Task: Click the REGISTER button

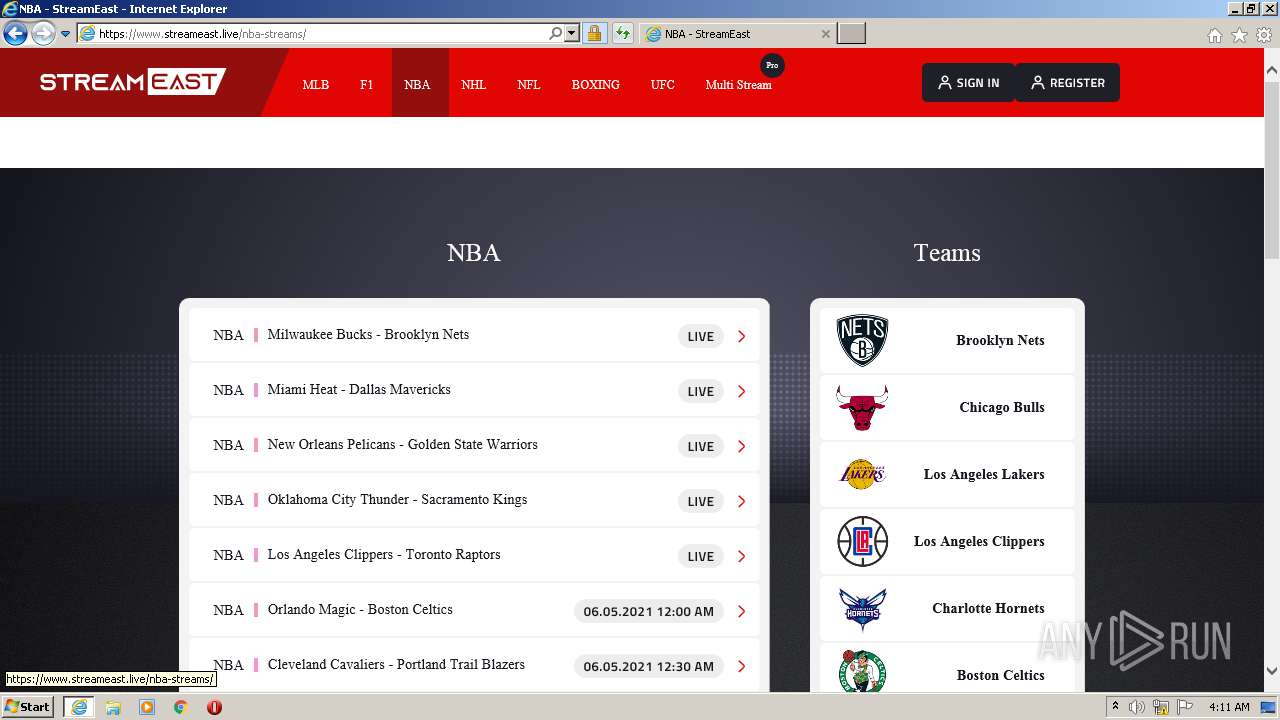Action: tap(1067, 83)
